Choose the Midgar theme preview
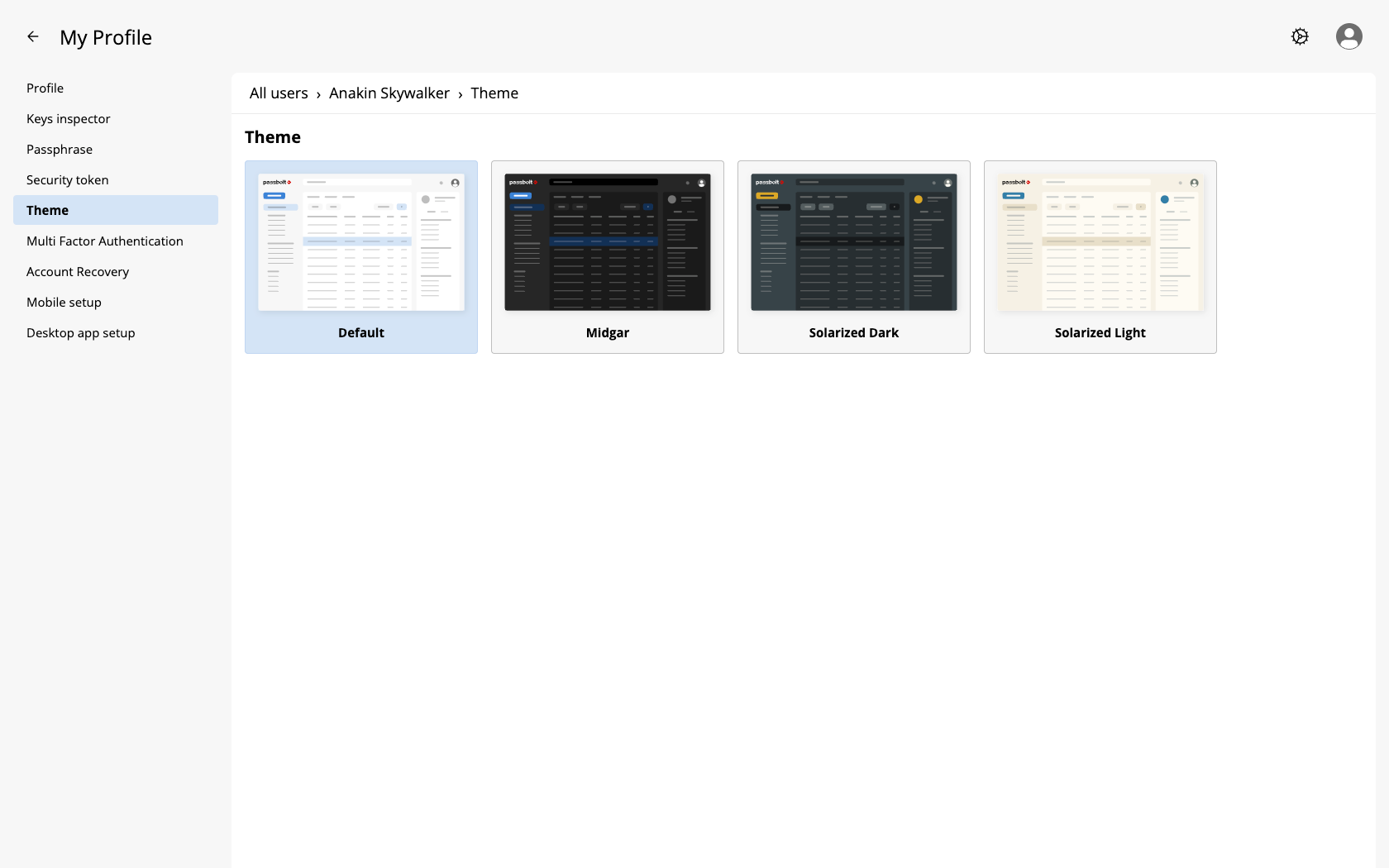This screenshot has height=868, width=1389. [x=608, y=257]
